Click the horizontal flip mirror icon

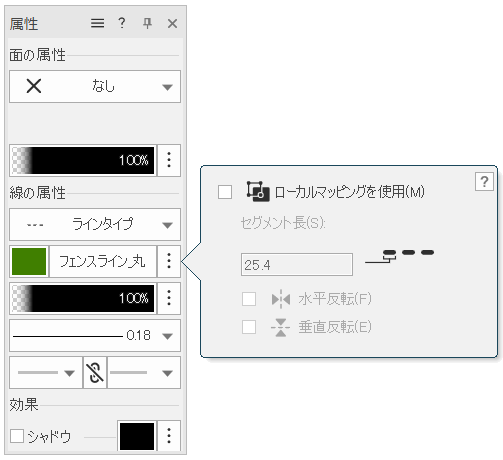pos(281,299)
